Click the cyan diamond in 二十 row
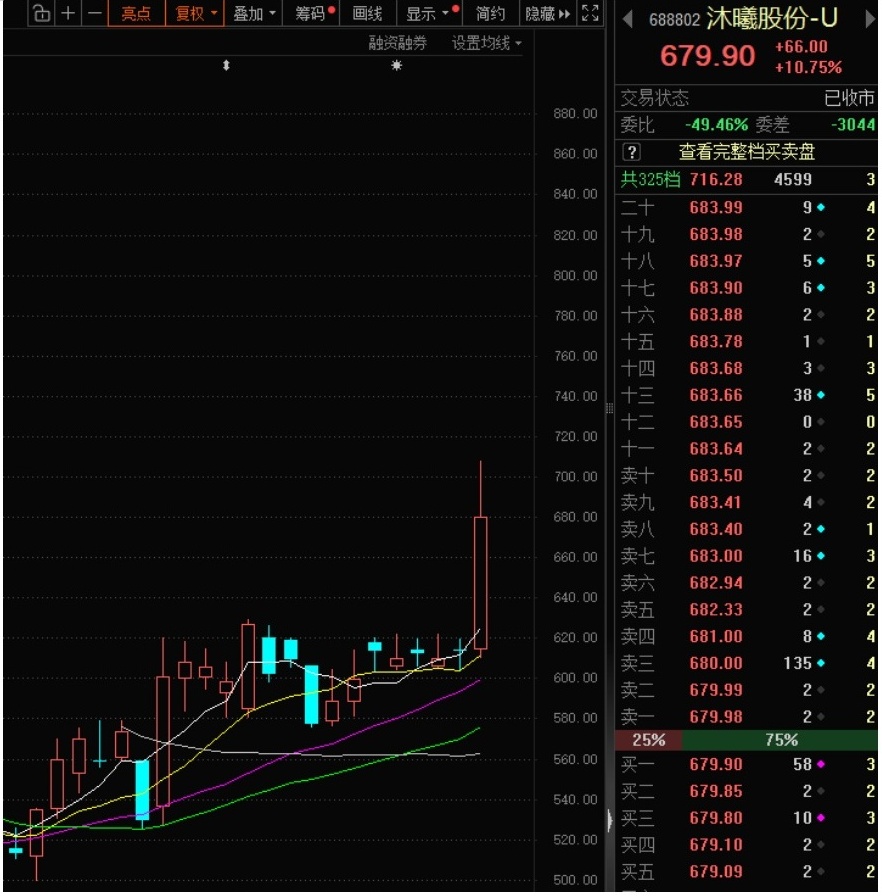Viewport: 882px width, 896px height. (x=821, y=207)
